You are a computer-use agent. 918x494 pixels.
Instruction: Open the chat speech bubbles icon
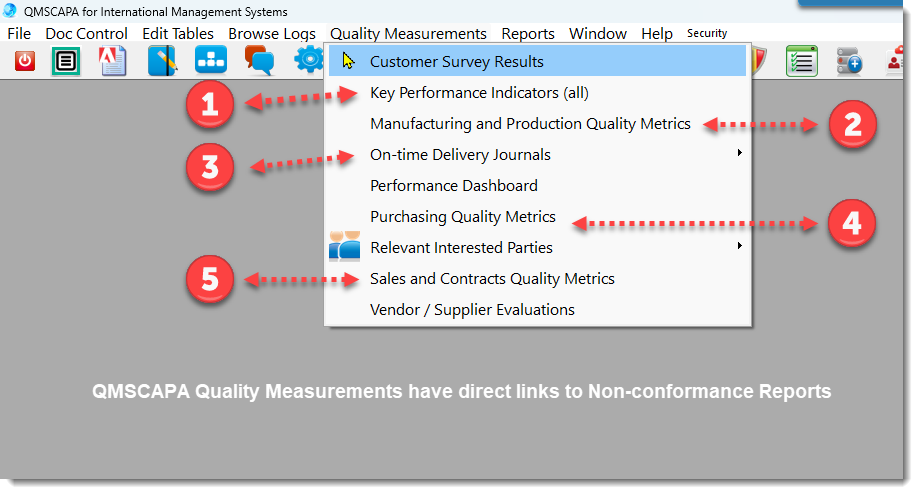click(259, 60)
